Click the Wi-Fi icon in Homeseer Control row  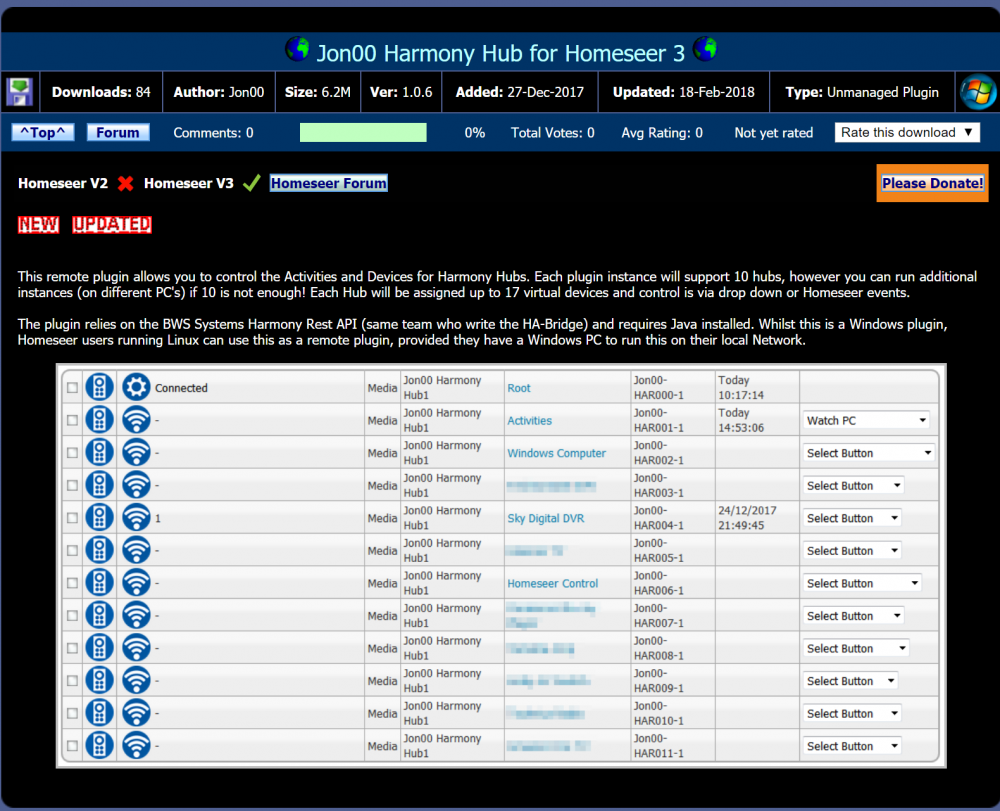click(136, 583)
